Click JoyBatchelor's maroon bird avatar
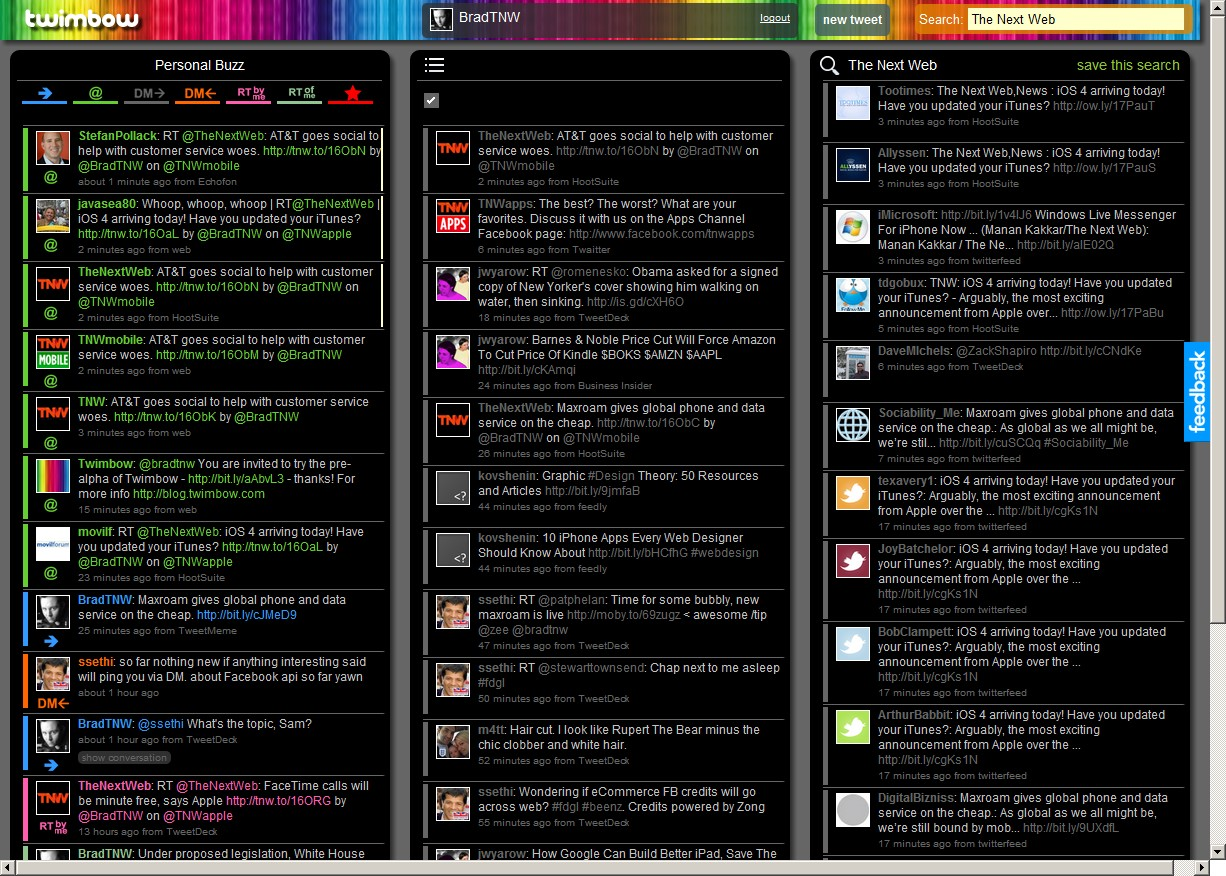Image resolution: width=1226 pixels, height=876 pixels. (x=853, y=561)
